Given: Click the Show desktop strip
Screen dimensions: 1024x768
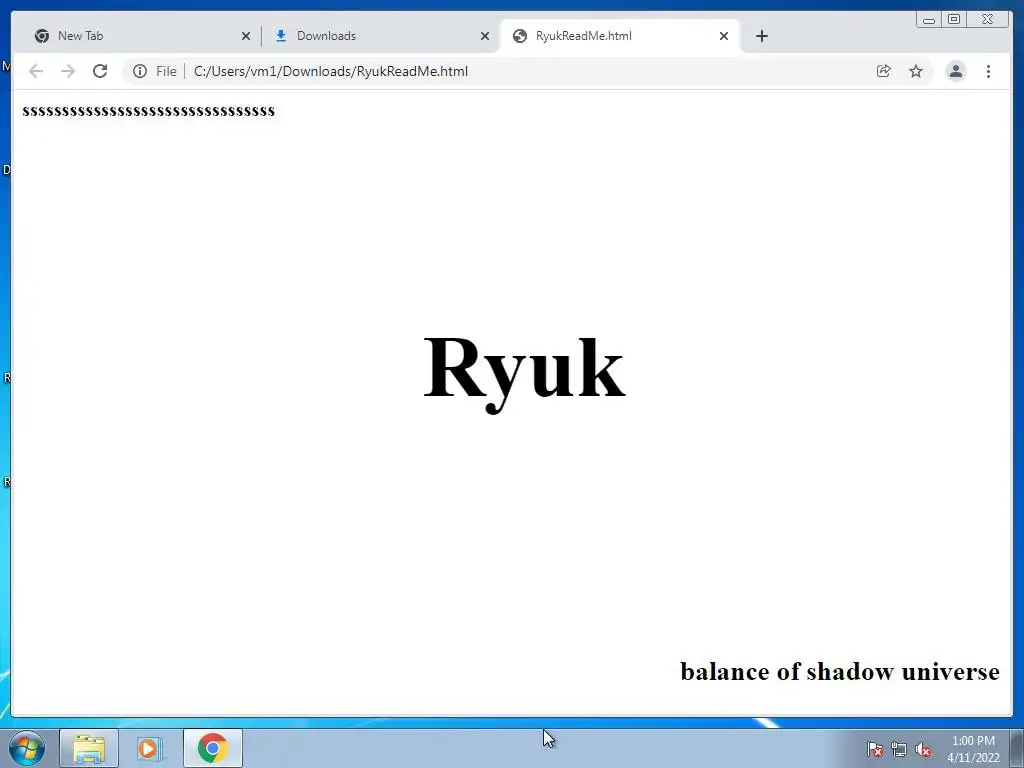Looking at the screenshot, I should [x=1017, y=748].
